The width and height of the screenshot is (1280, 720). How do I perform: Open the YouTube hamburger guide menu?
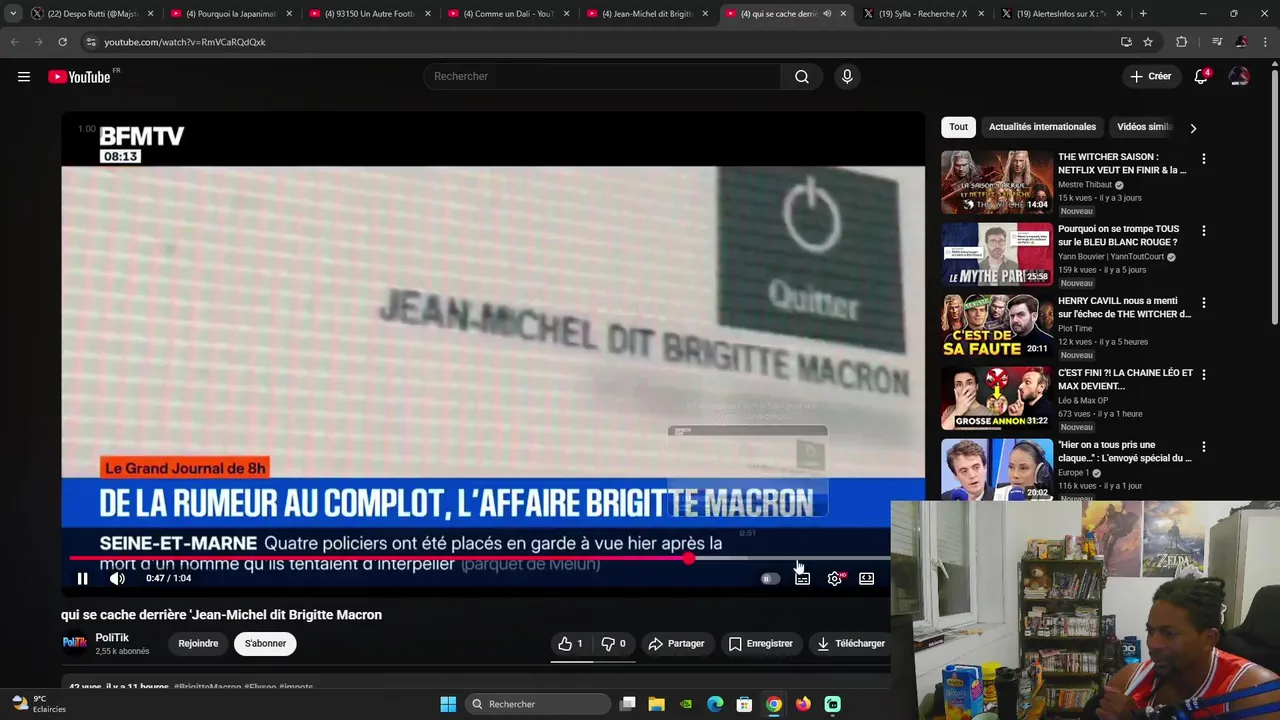click(x=24, y=76)
